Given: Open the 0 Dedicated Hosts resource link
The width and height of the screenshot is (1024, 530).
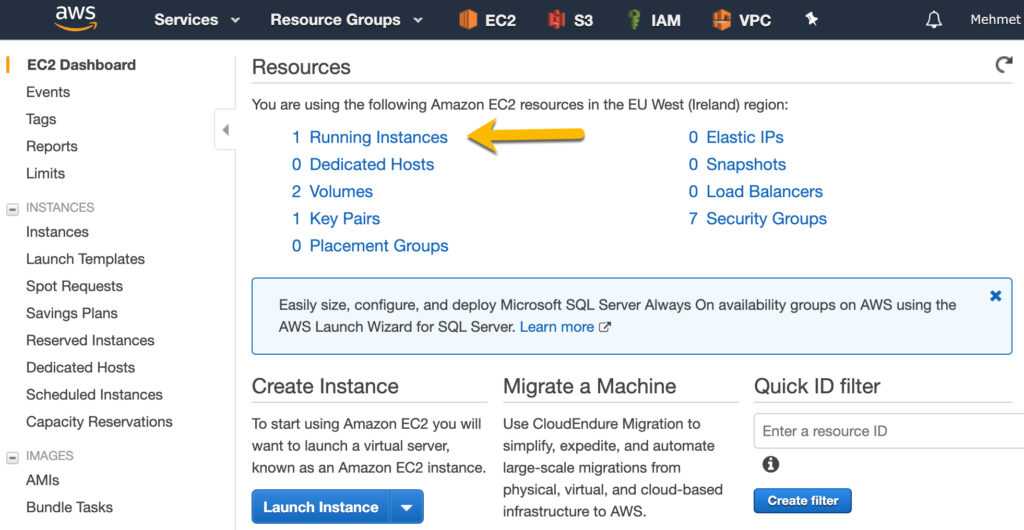Looking at the screenshot, I should tap(363, 164).
